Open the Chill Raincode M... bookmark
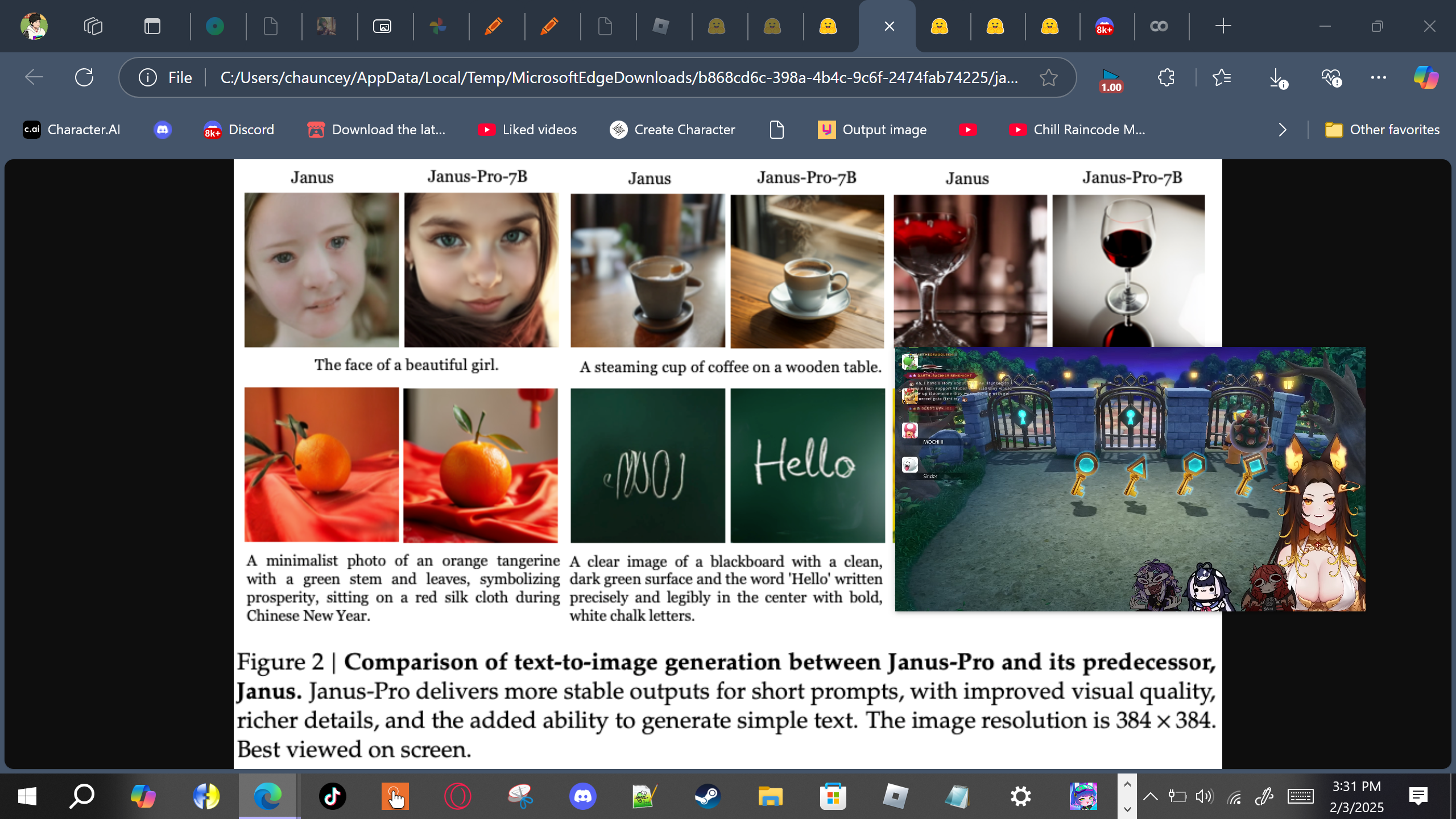Viewport: 1456px width, 819px height. [x=1077, y=130]
